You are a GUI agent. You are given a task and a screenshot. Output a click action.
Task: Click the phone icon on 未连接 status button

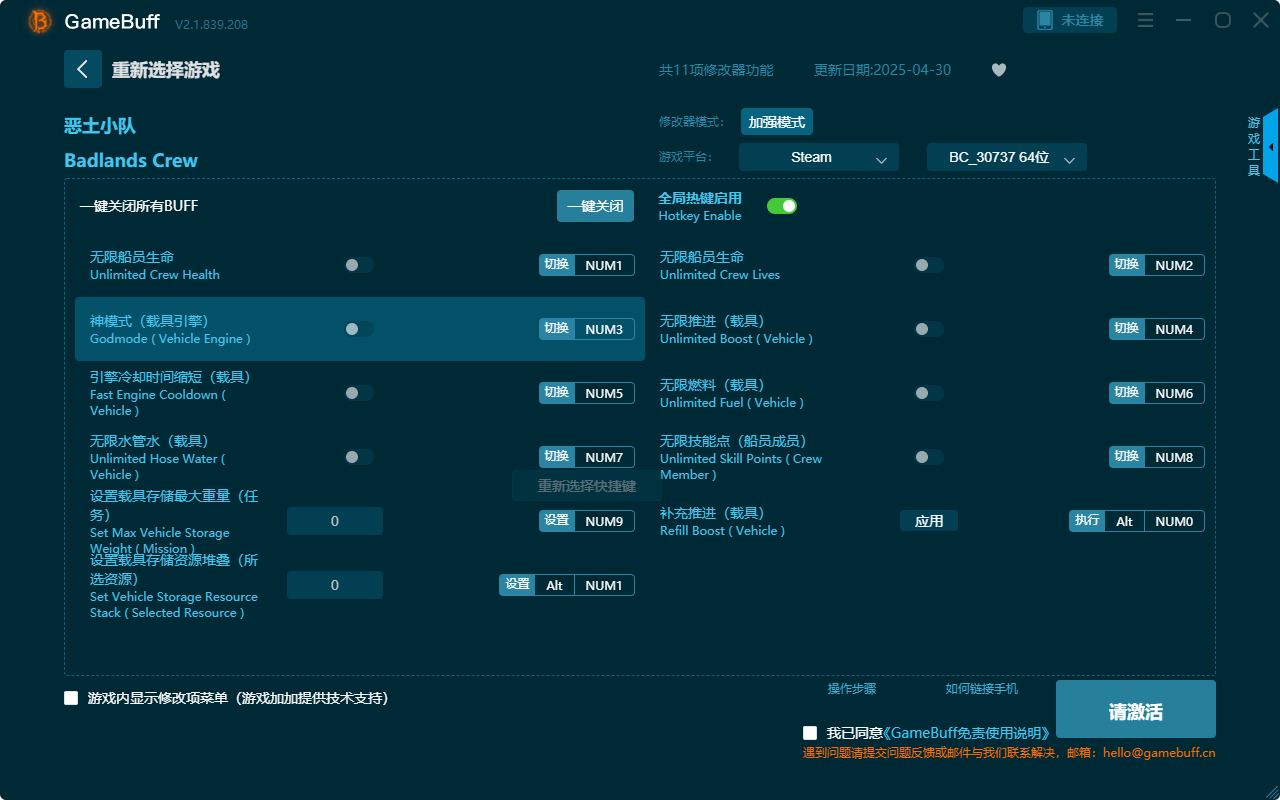[1046, 19]
